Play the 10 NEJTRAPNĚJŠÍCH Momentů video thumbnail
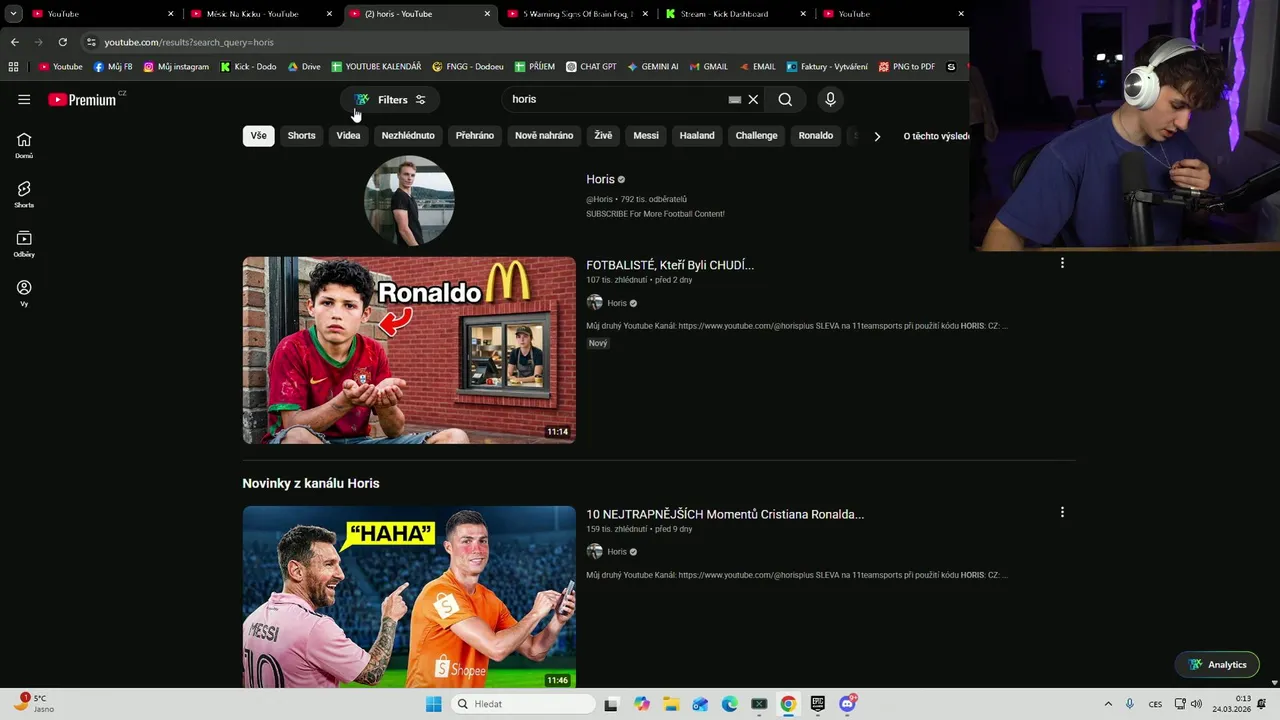The image size is (1280, 720). point(409,597)
